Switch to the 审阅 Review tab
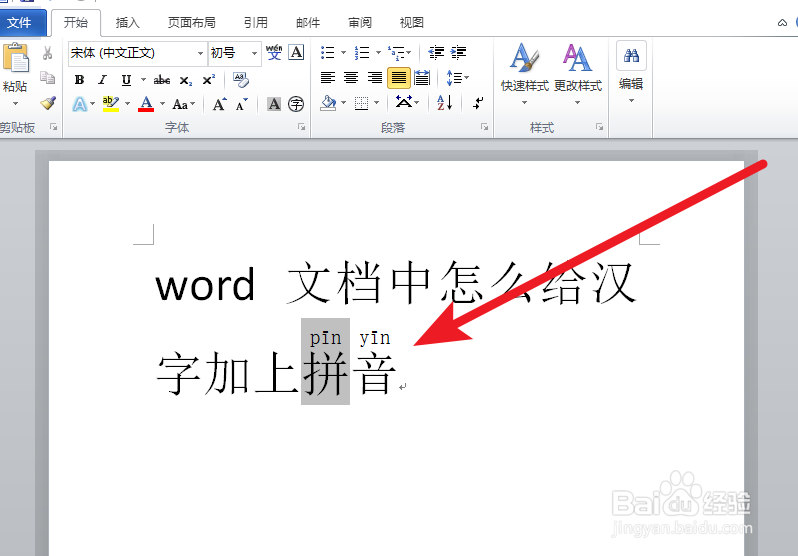This screenshot has height=556, width=798. [360, 22]
